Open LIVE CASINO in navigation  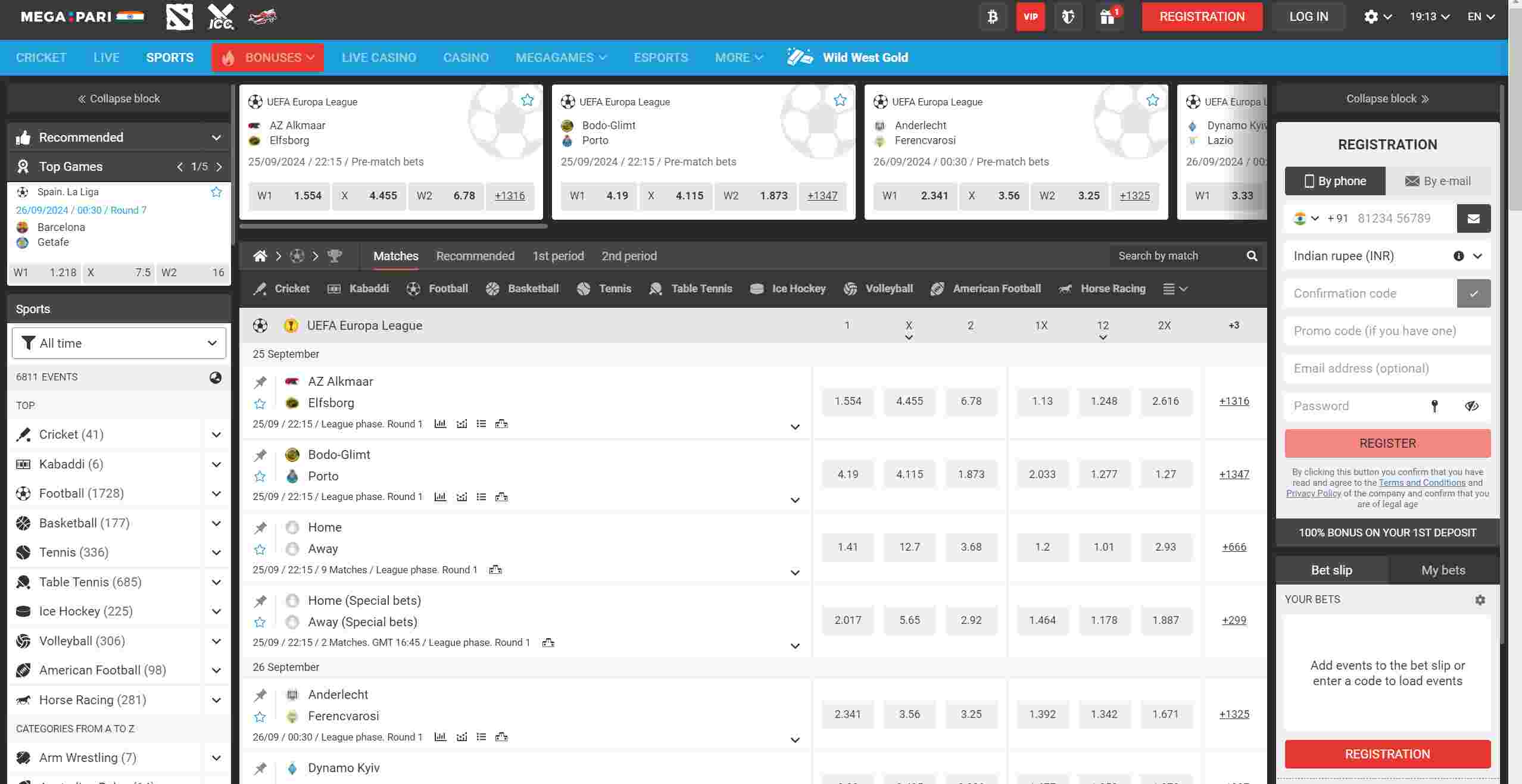click(379, 58)
